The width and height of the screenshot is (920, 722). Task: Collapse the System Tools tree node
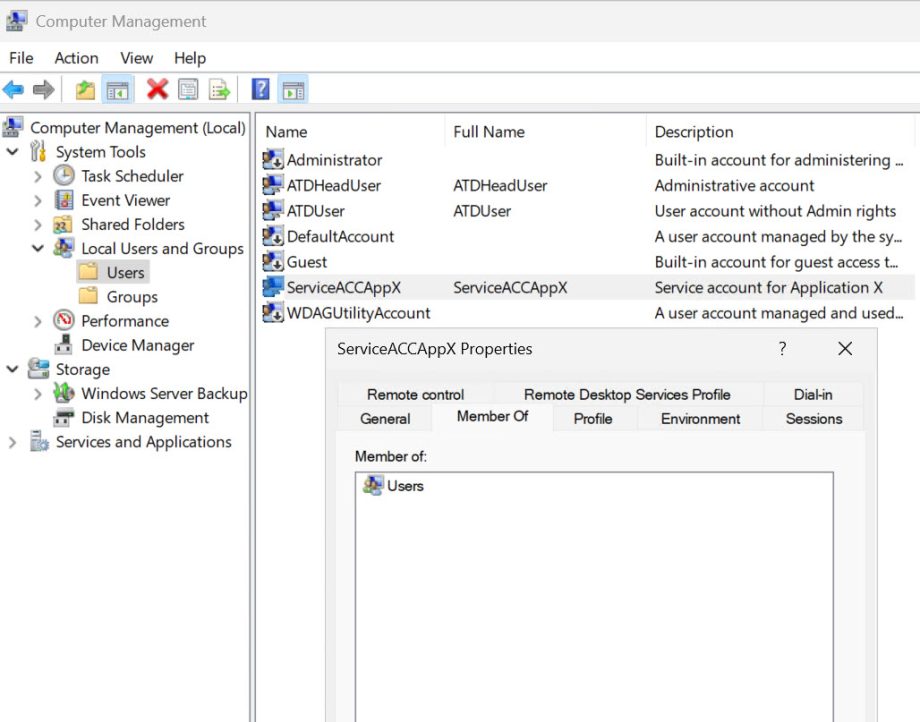[12, 152]
